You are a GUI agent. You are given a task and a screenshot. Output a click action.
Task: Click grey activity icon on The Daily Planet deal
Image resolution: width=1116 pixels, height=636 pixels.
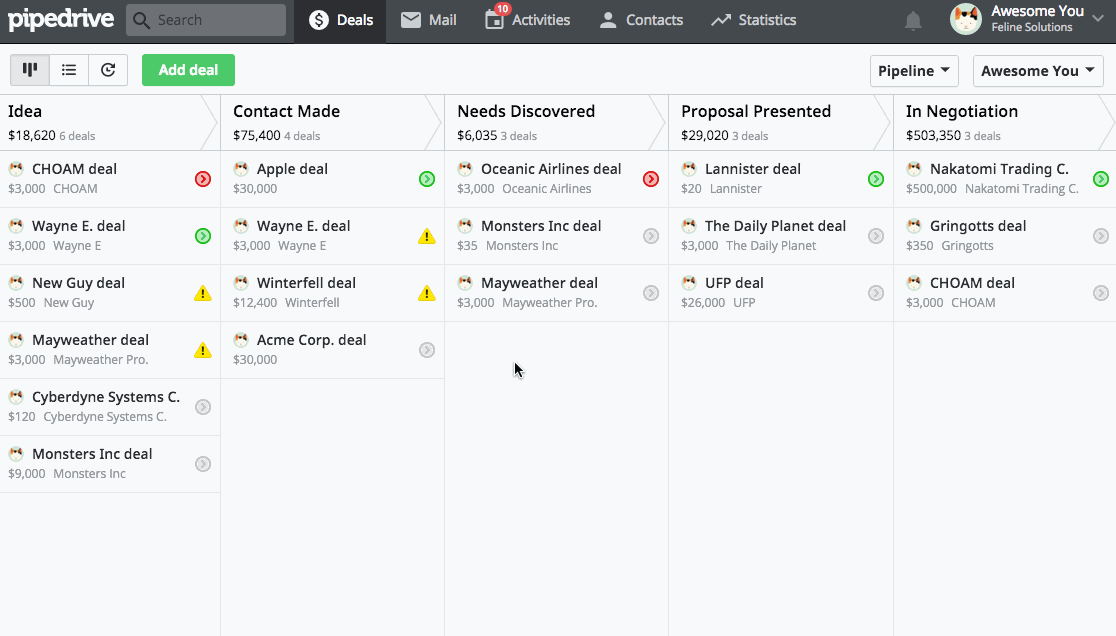876,236
